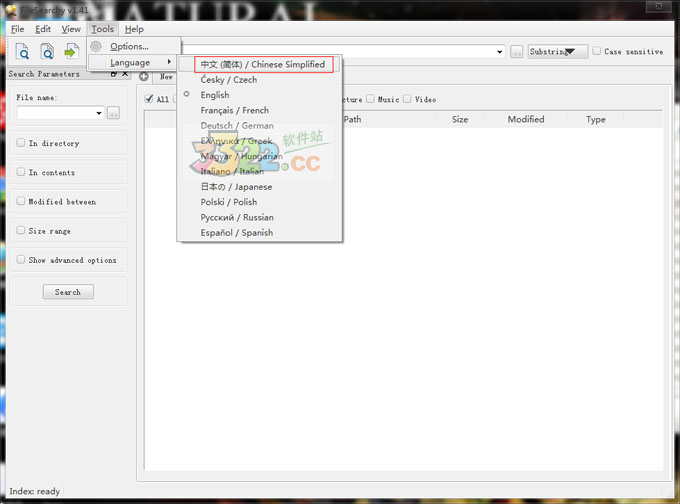Enable Case sensitive checkbox
680x504 pixels.
(597, 51)
